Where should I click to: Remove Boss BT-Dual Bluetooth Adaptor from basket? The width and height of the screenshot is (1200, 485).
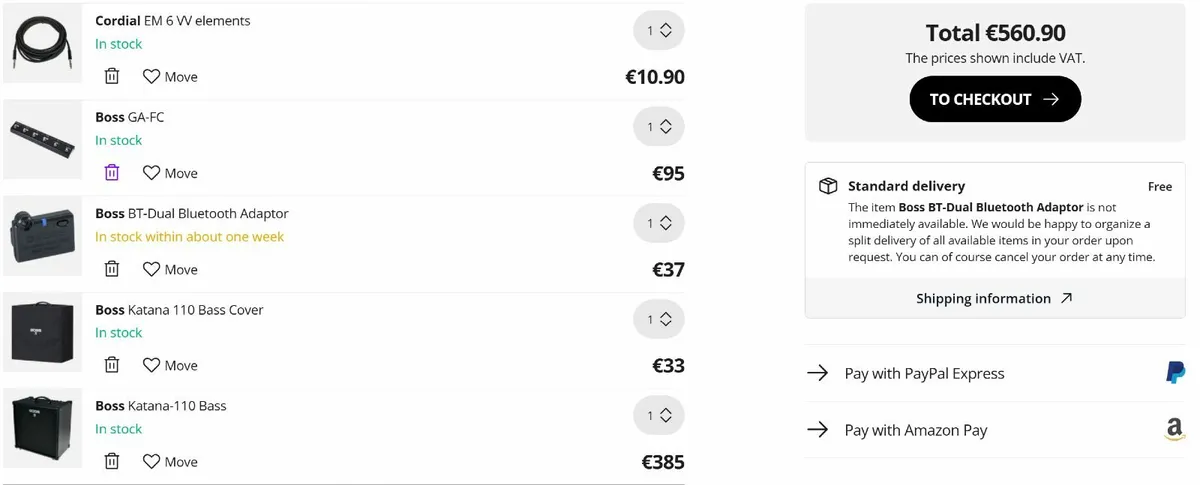point(112,269)
